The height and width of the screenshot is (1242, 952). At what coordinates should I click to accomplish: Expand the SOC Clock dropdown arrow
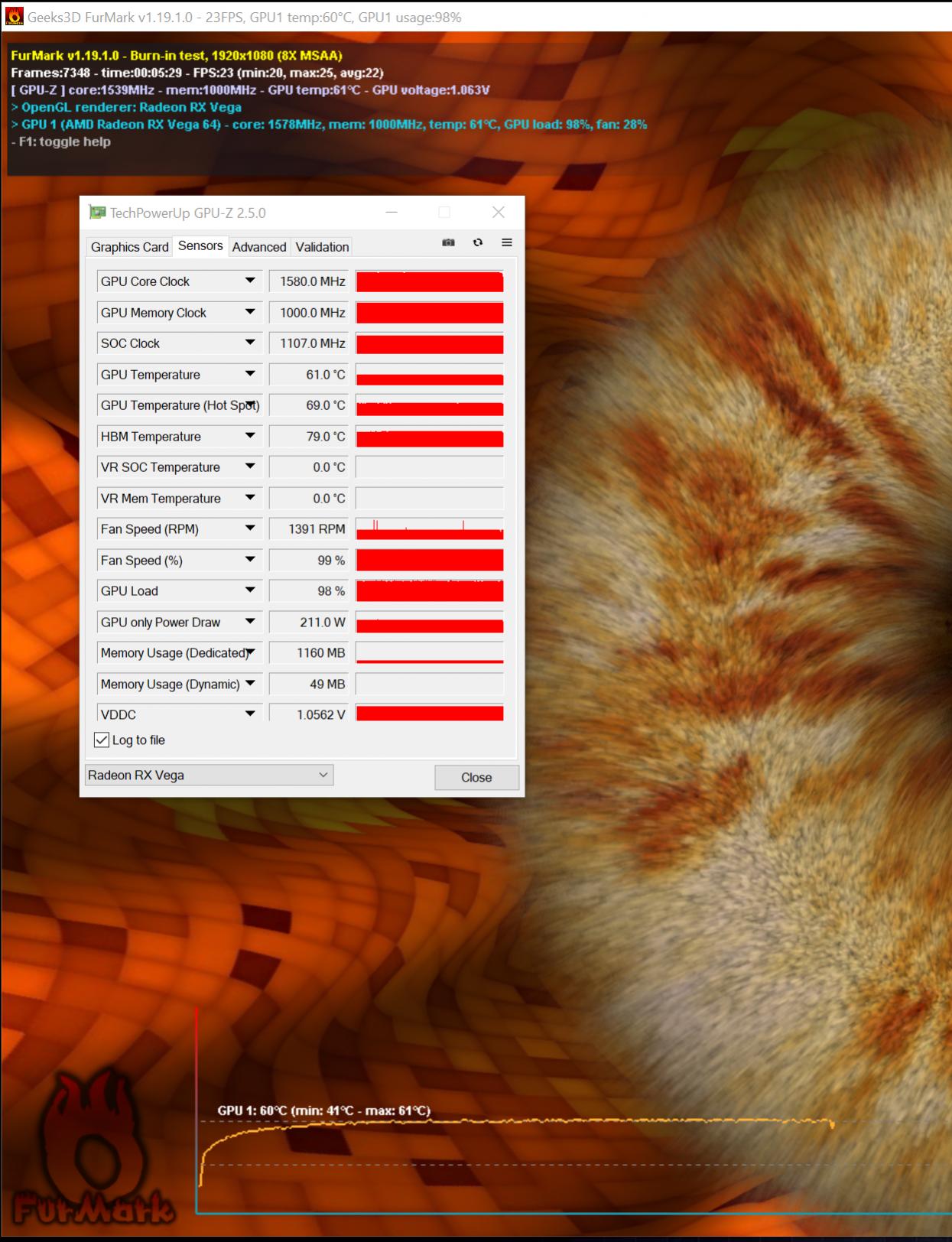[250, 343]
